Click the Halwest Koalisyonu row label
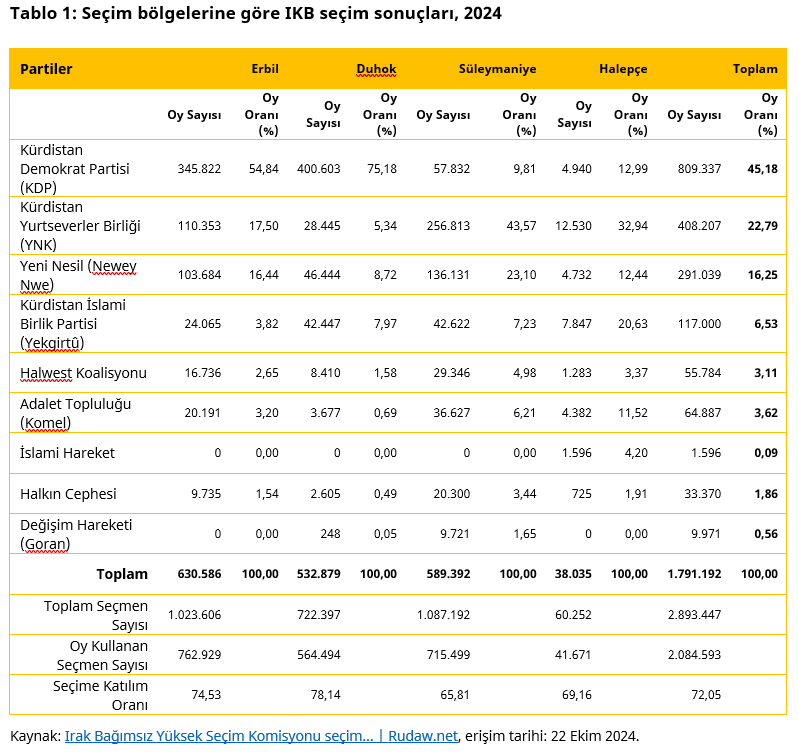The width and height of the screenshot is (799, 755). click(83, 373)
